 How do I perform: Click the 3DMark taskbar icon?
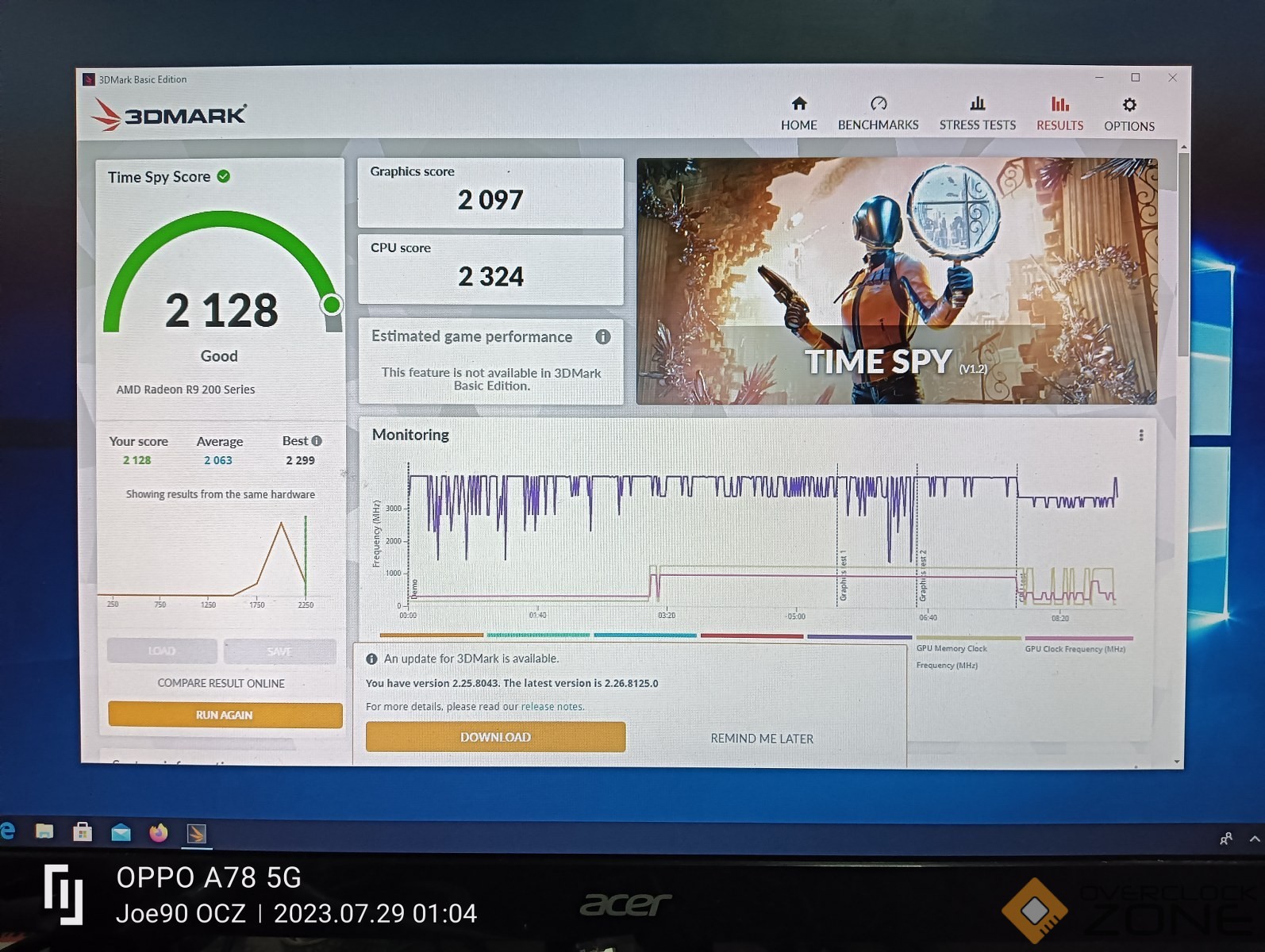tap(196, 834)
